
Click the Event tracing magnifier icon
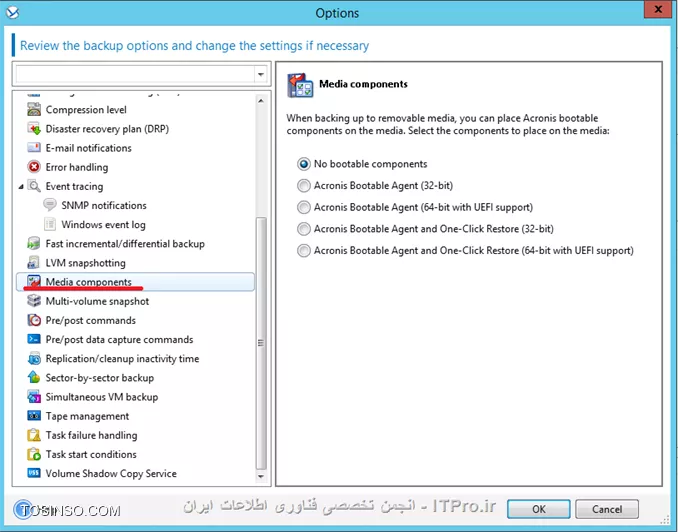[34, 186]
